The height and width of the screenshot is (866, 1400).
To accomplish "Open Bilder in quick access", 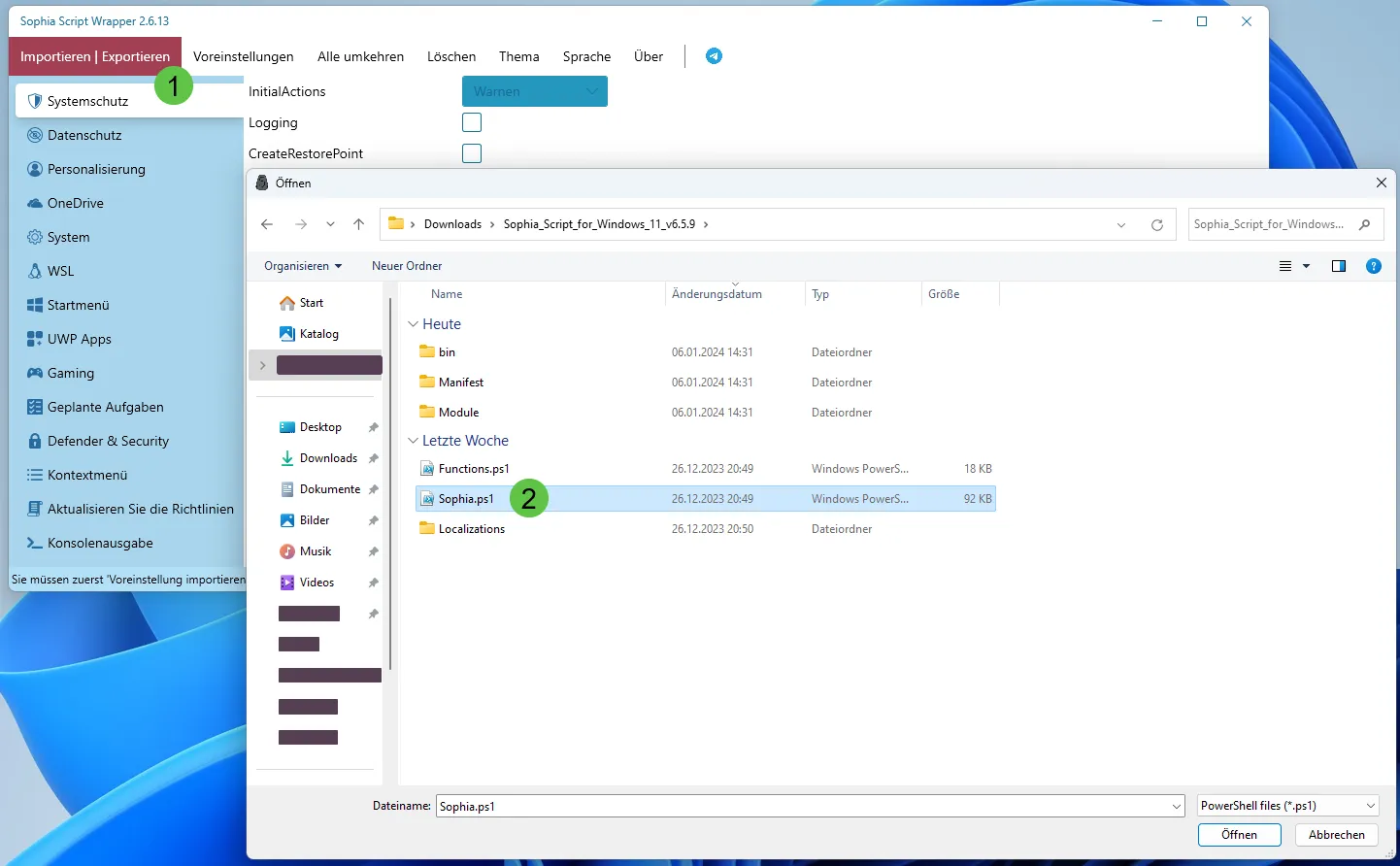I will 305,520.
